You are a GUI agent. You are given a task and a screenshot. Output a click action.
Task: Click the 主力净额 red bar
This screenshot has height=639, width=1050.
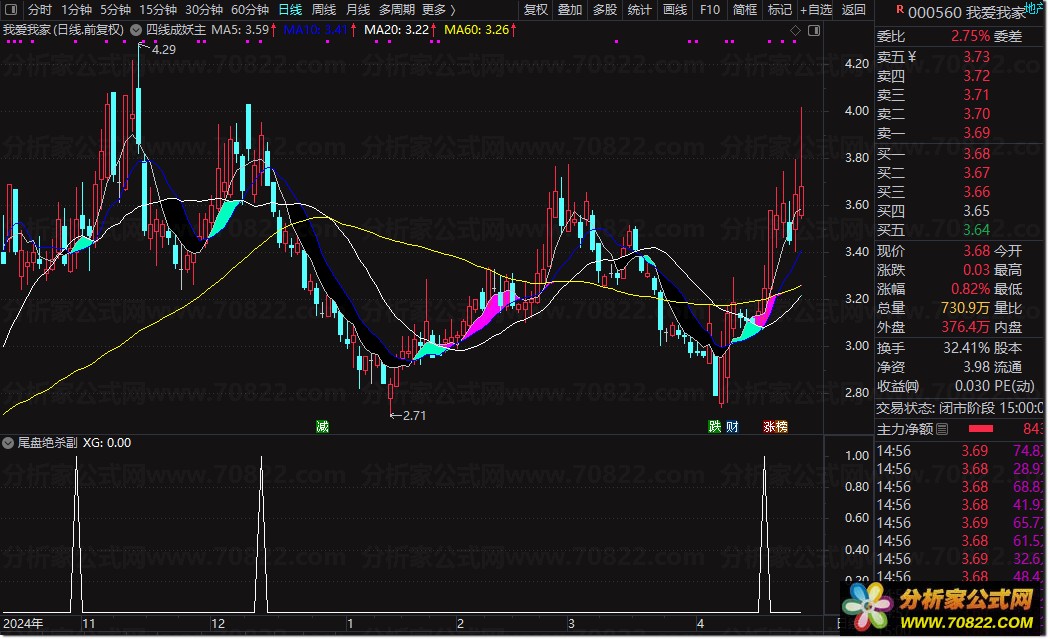(x=981, y=429)
